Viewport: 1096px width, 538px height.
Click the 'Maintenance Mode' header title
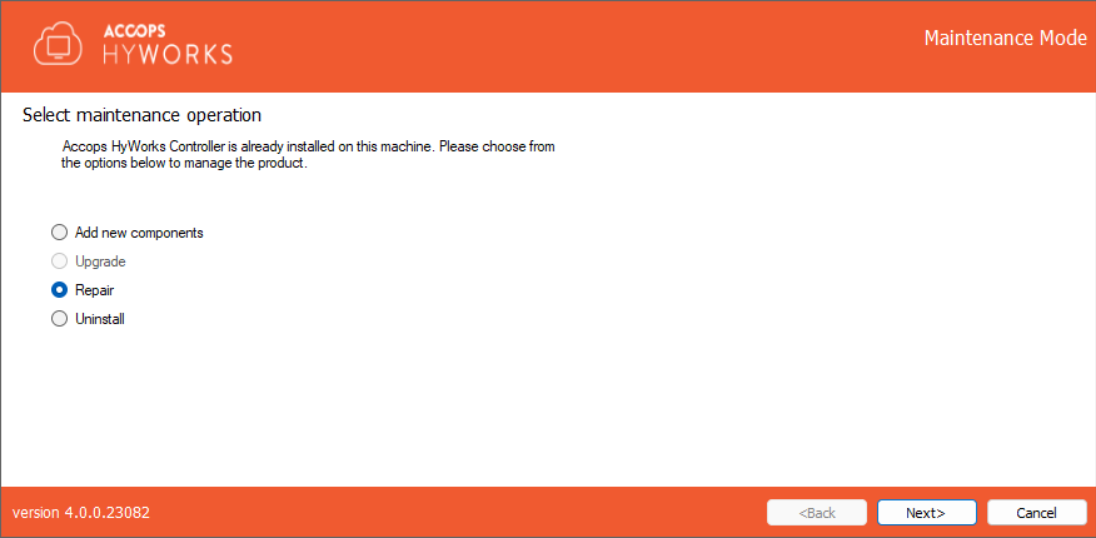coord(1005,38)
